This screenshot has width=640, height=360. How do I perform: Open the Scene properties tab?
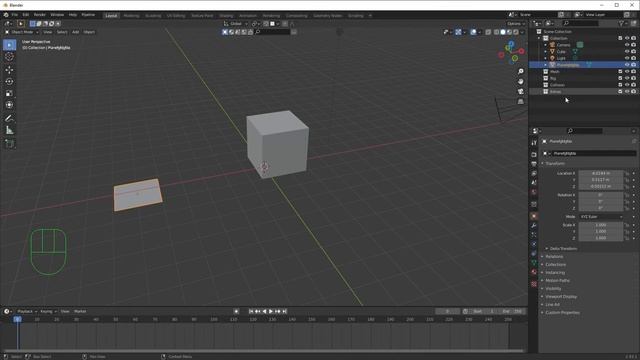[534, 182]
